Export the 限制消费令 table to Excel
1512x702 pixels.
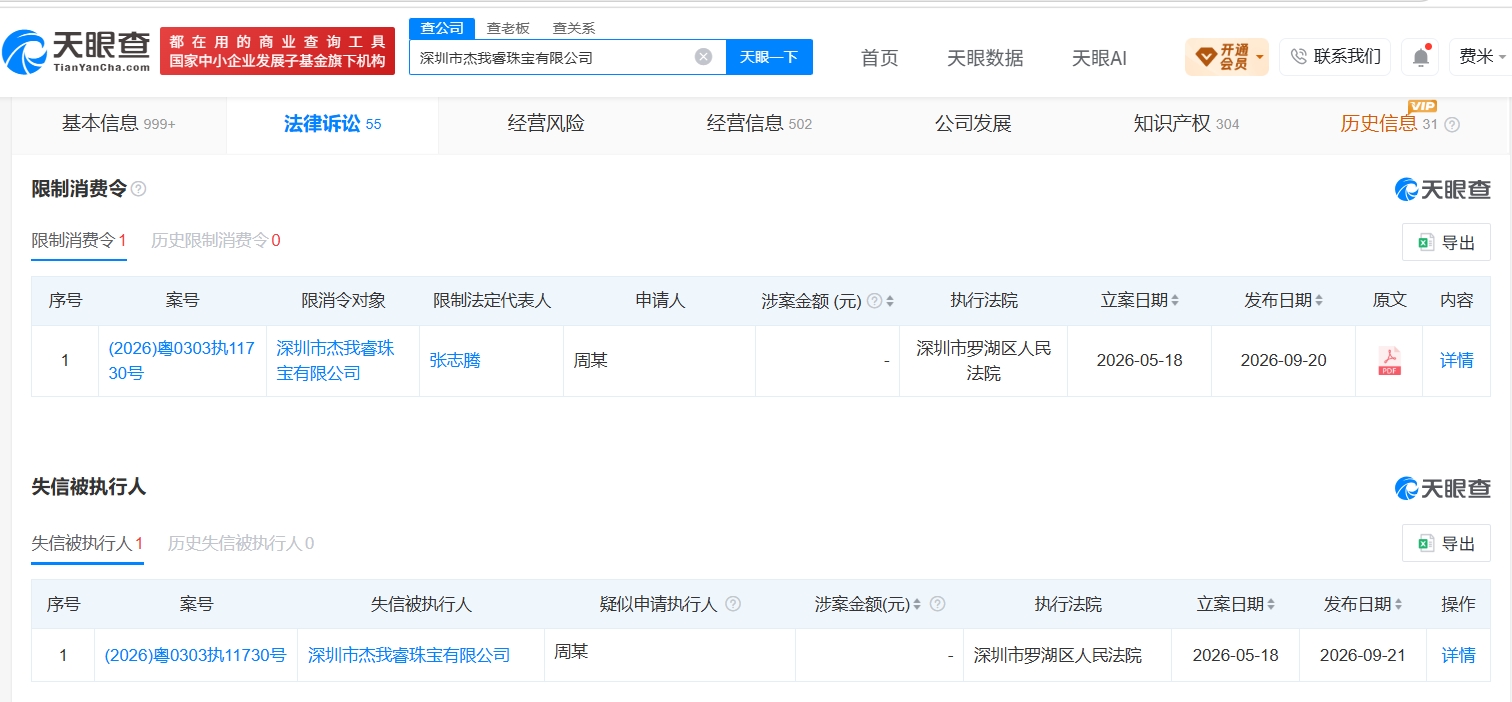pyautogui.click(x=1446, y=242)
